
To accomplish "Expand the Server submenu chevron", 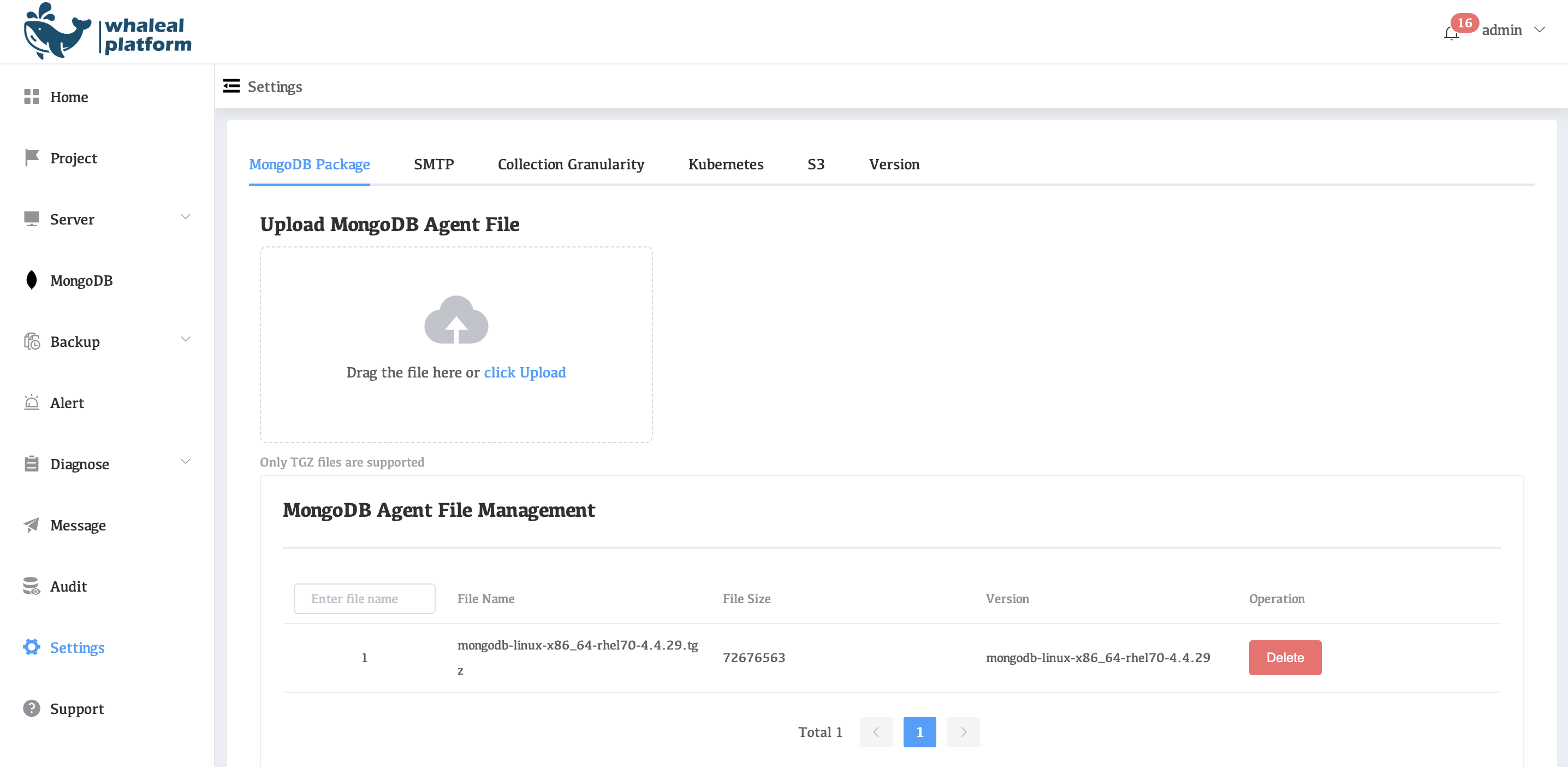I will [x=186, y=217].
